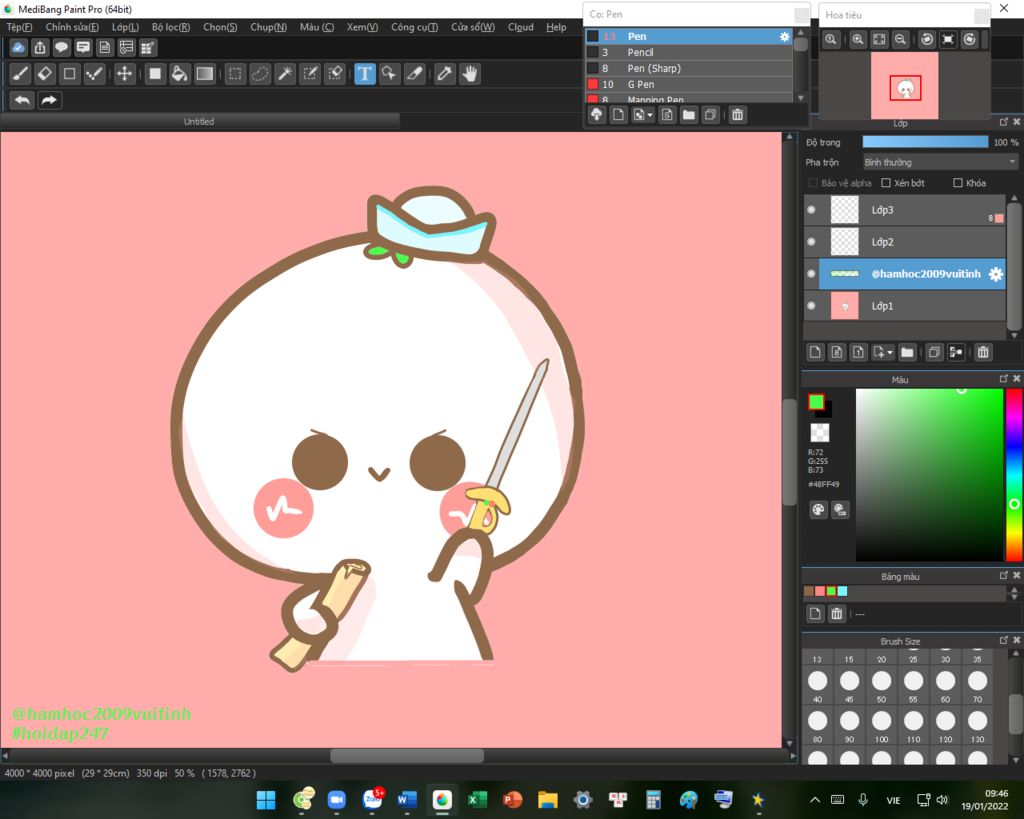Enable the Khóa checkbox
The width and height of the screenshot is (1024, 819).
point(957,183)
